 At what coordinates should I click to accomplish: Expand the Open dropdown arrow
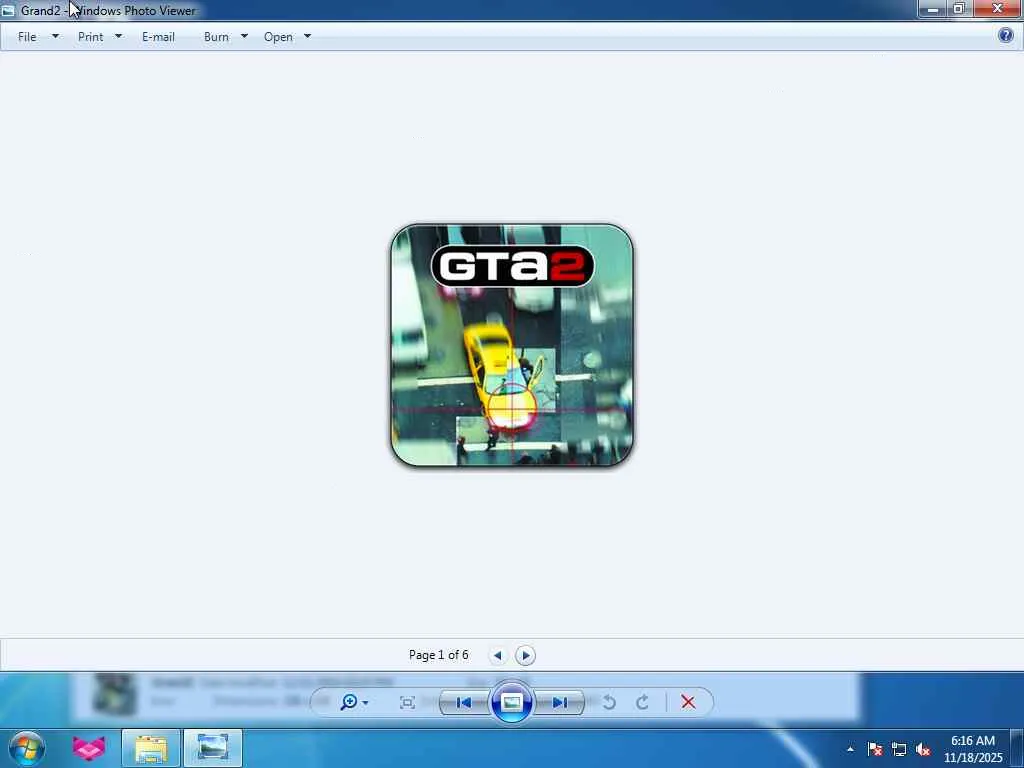[x=308, y=37]
